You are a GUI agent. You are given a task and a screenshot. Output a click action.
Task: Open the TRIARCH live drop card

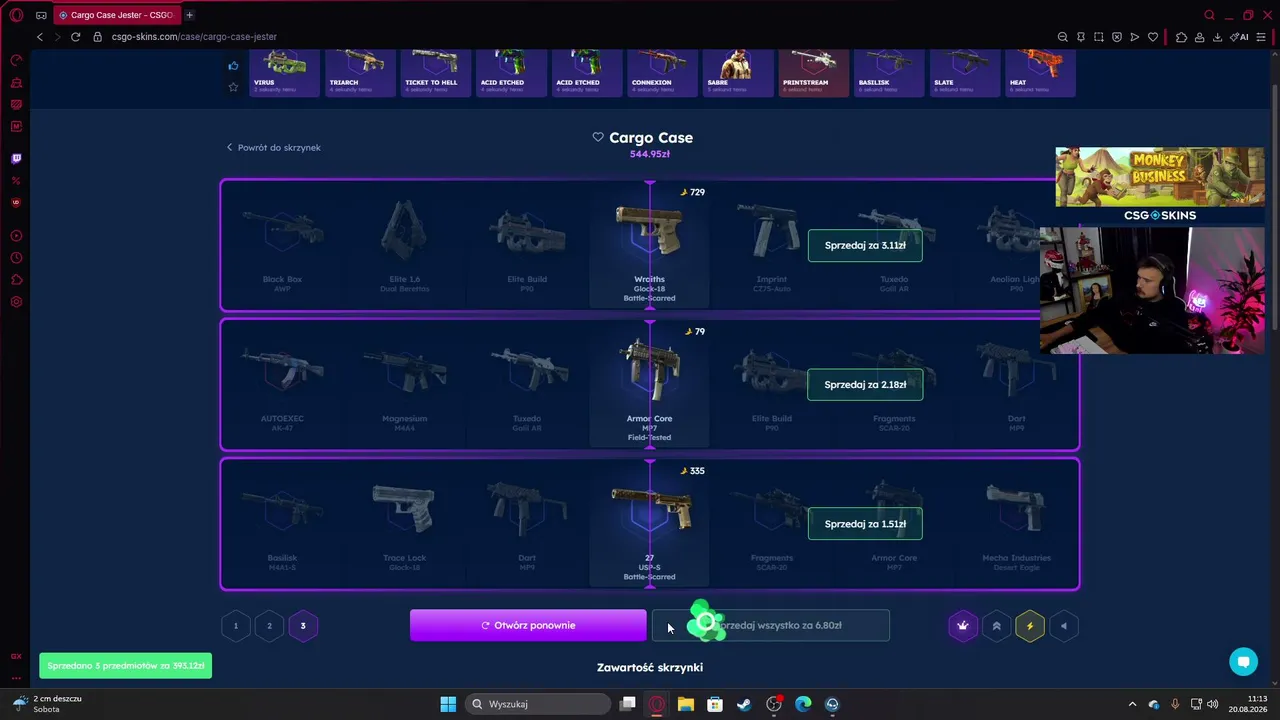click(x=360, y=72)
